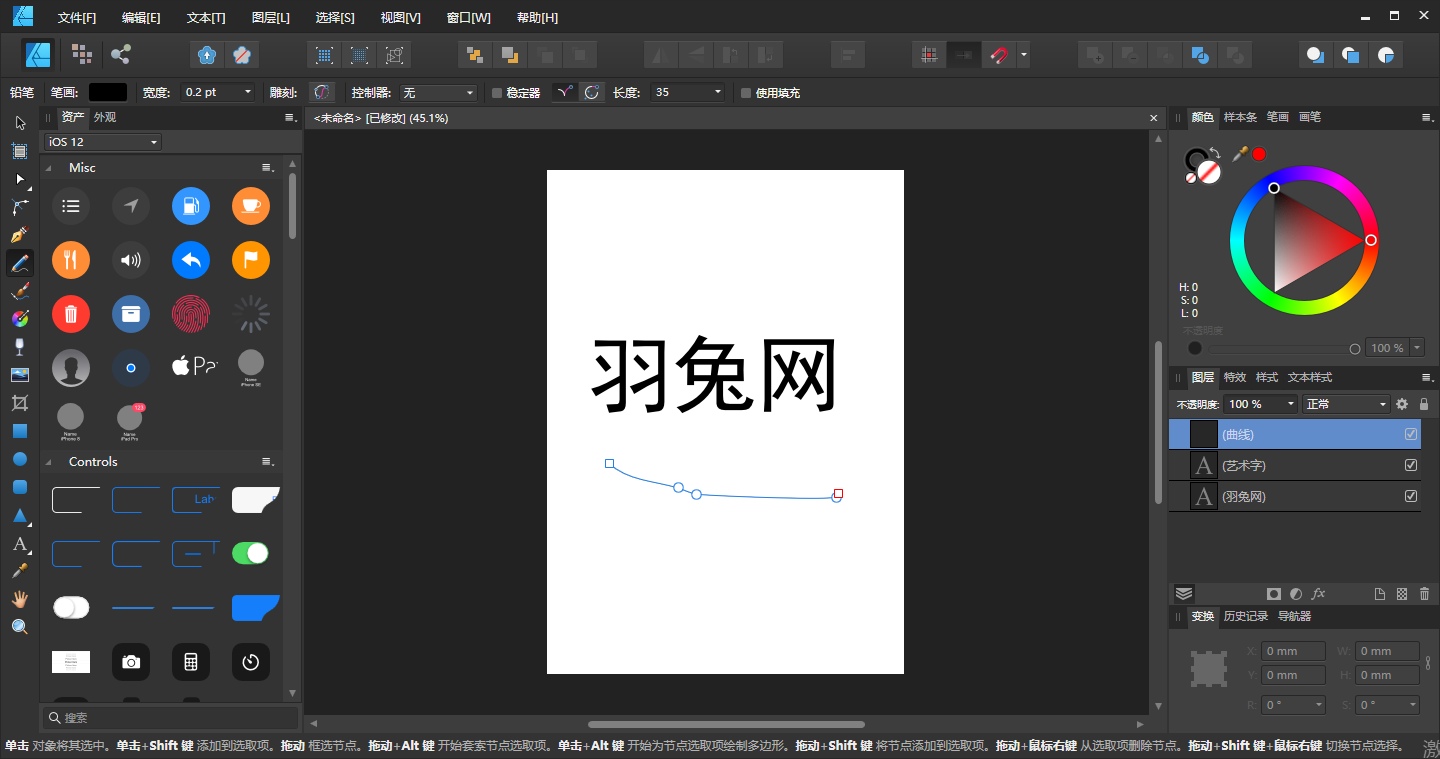Add the trash can asset icon
The height and width of the screenshot is (759, 1440).
pyautogui.click(x=71, y=314)
